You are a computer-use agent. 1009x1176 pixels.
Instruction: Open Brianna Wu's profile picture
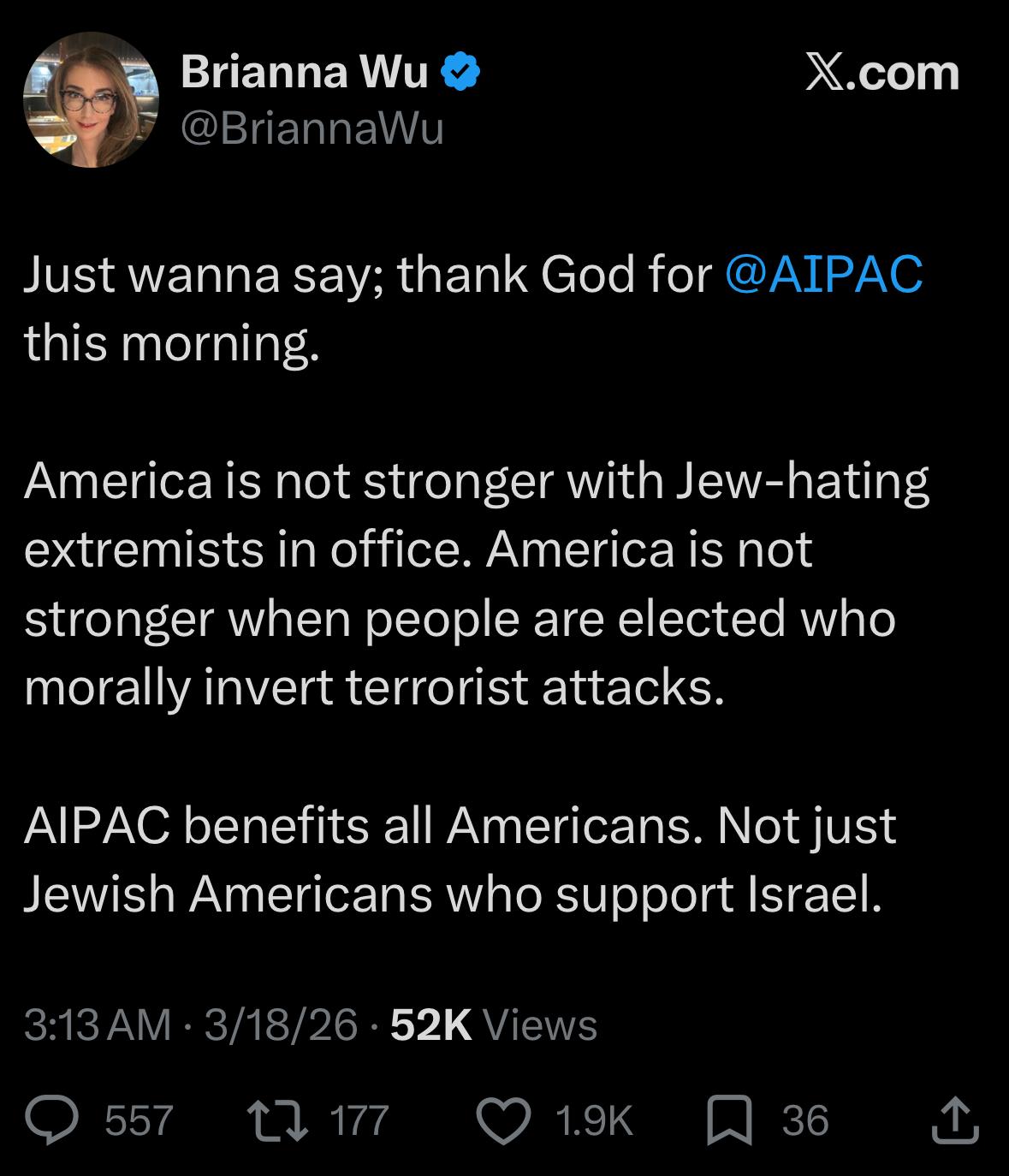click(91, 100)
